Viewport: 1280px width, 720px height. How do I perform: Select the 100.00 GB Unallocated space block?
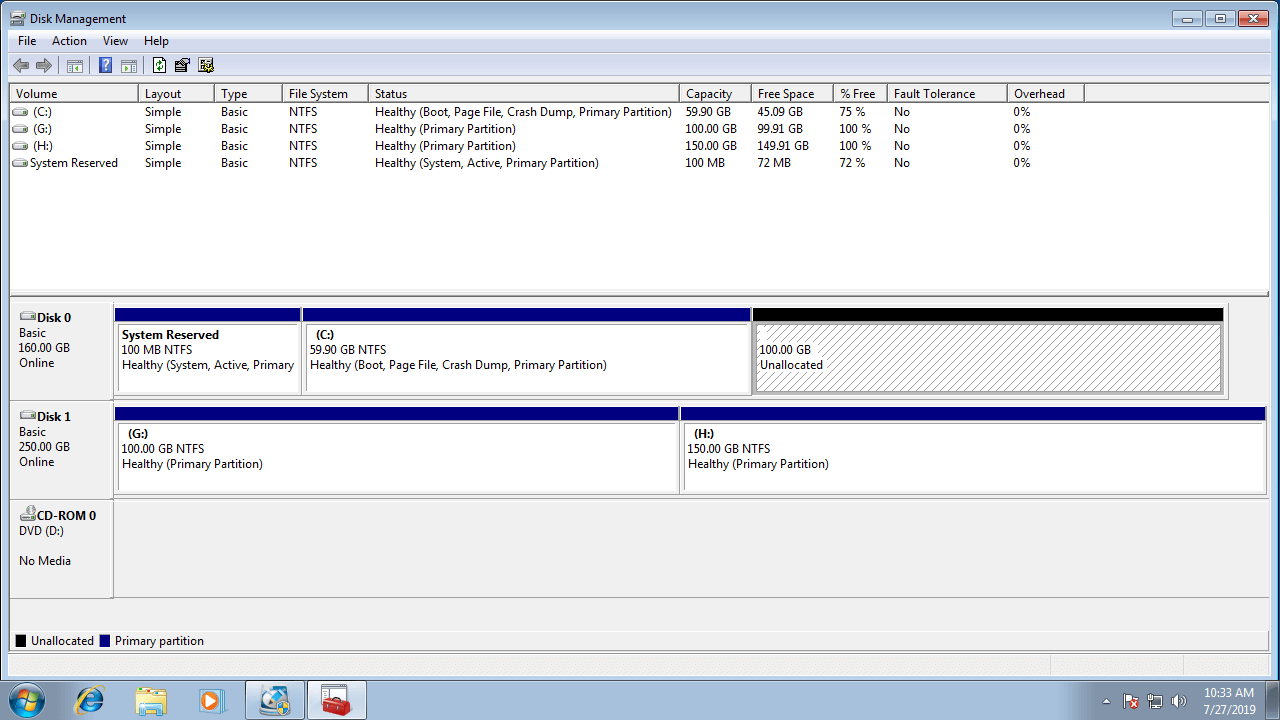pyautogui.click(x=988, y=358)
